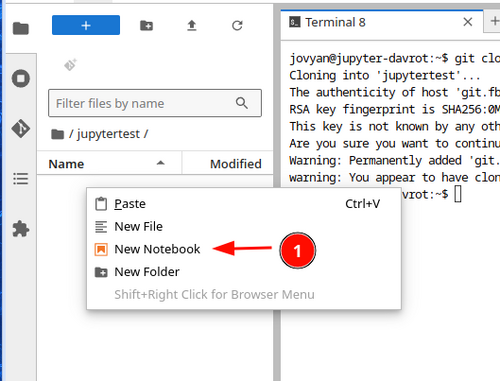Open Running Terminals and Kernels sidebar
Screen dimensions: 500x381
(21, 79)
